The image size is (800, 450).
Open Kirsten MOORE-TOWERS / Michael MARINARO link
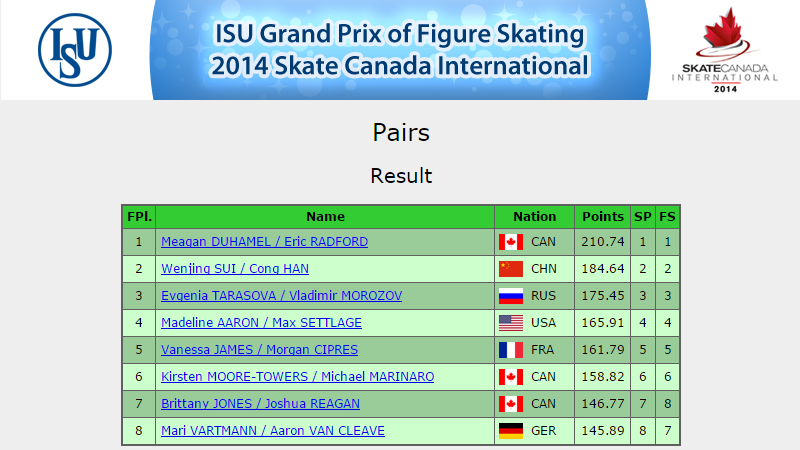[297, 377]
